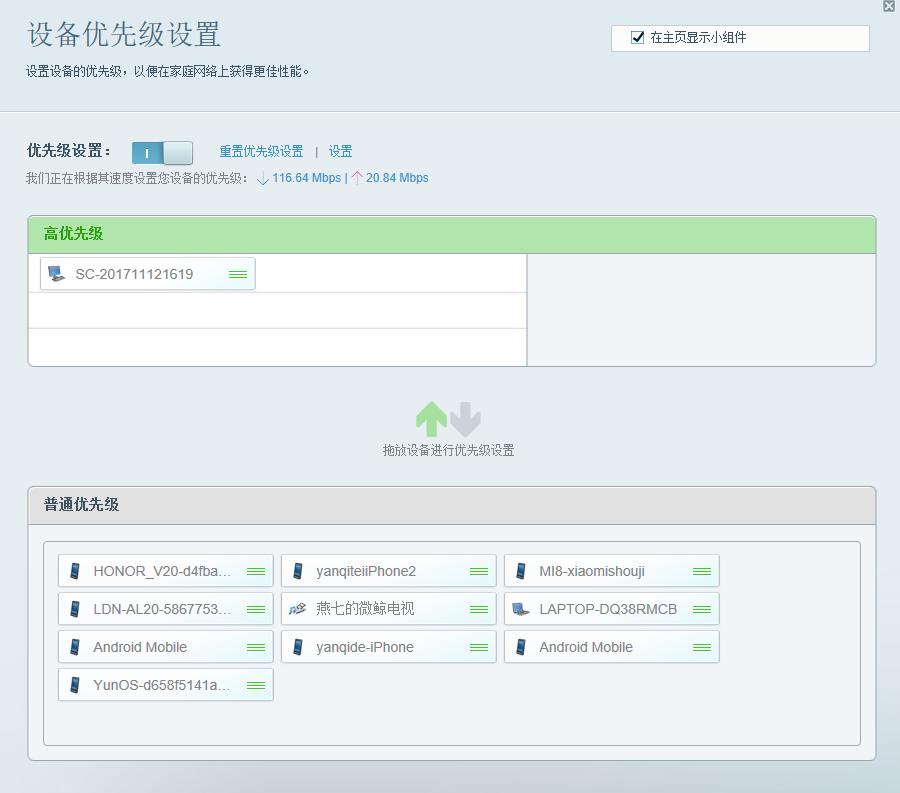Open the 设置 link
The image size is (900, 793).
pyautogui.click(x=340, y=151)
